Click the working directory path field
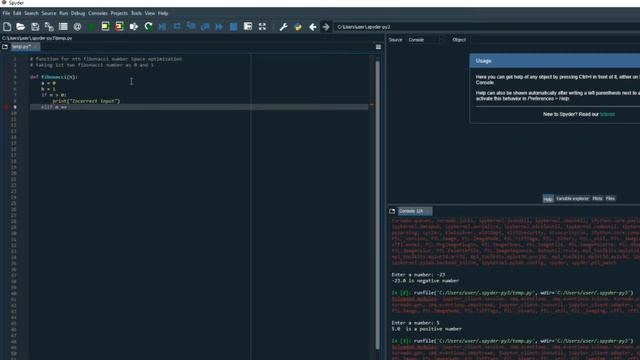Image resolution: width=640 pixels, height=360 pixels. tap(487, 27)
